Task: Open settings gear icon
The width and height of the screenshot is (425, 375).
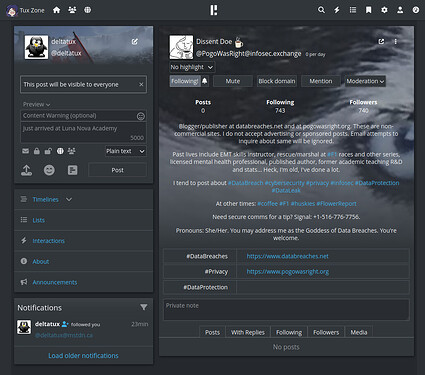Action: pyautogui.click(x=384, y=10)
